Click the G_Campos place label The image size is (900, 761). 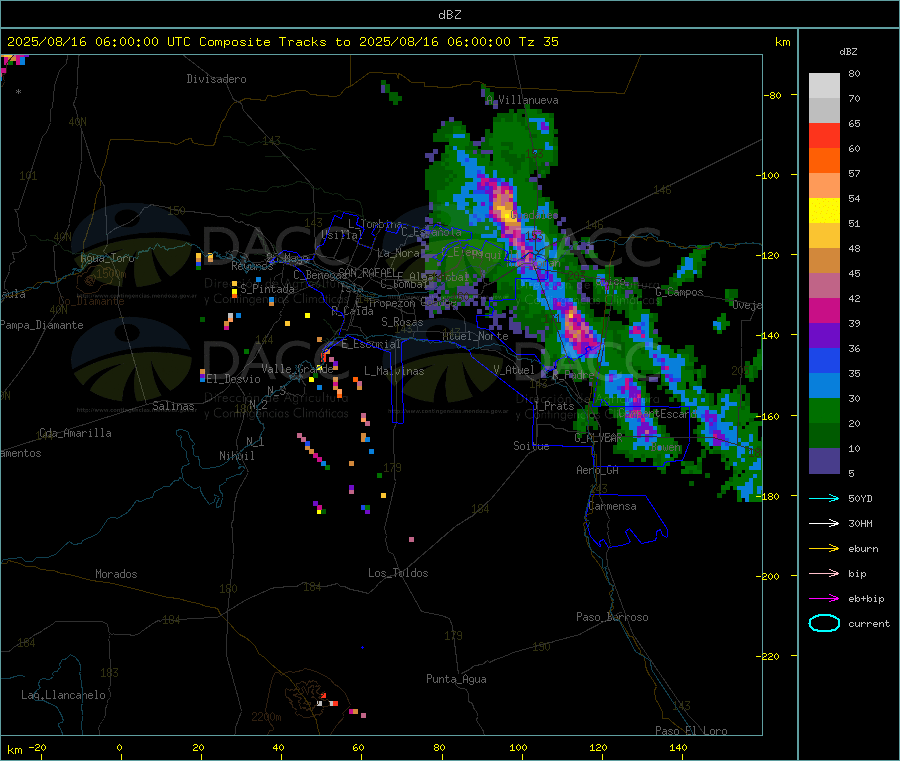click(x=680, y=292)
